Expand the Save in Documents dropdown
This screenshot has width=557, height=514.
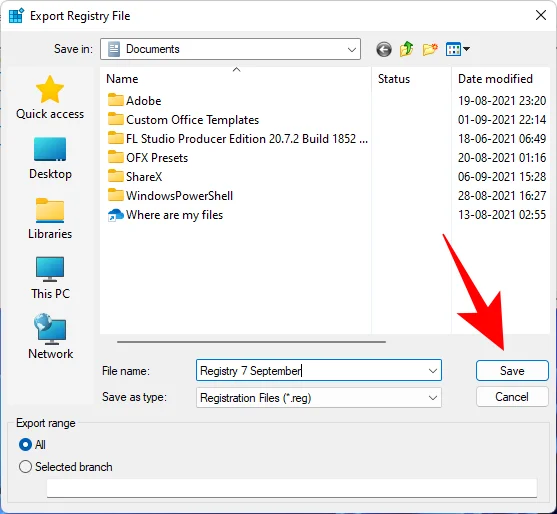(x=230, y=49)
